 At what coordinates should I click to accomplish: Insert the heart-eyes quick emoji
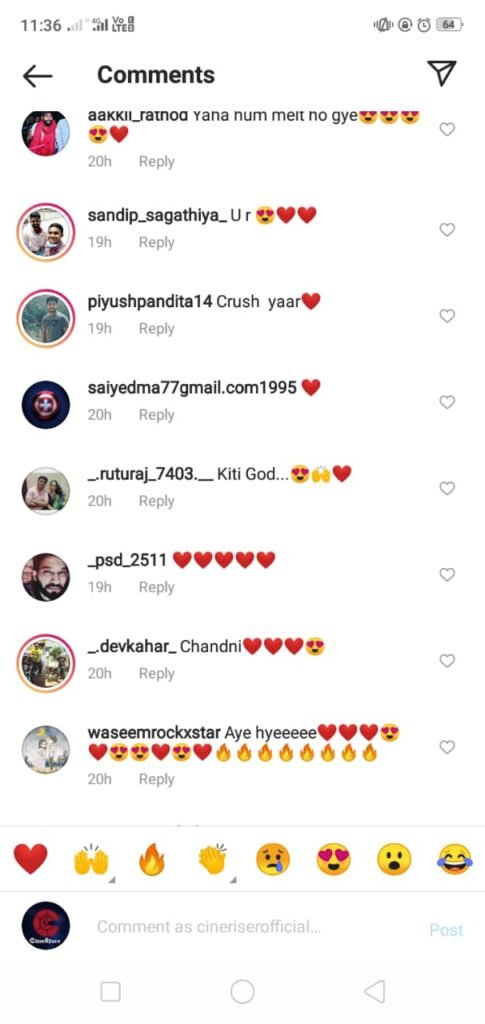334,859
